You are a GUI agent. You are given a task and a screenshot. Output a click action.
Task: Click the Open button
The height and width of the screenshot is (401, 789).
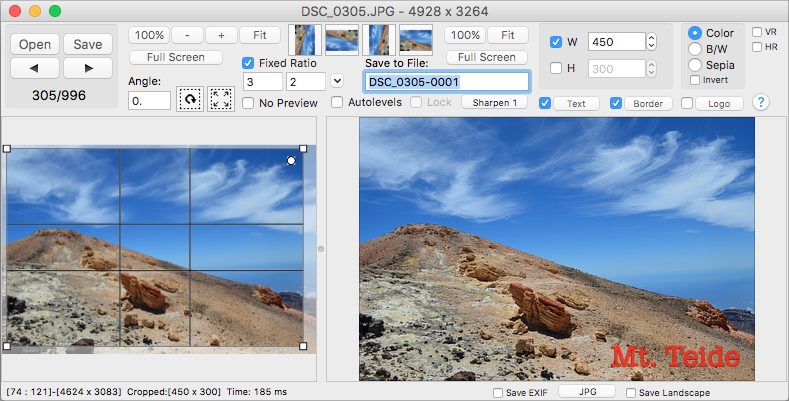[x=35, y=44]
